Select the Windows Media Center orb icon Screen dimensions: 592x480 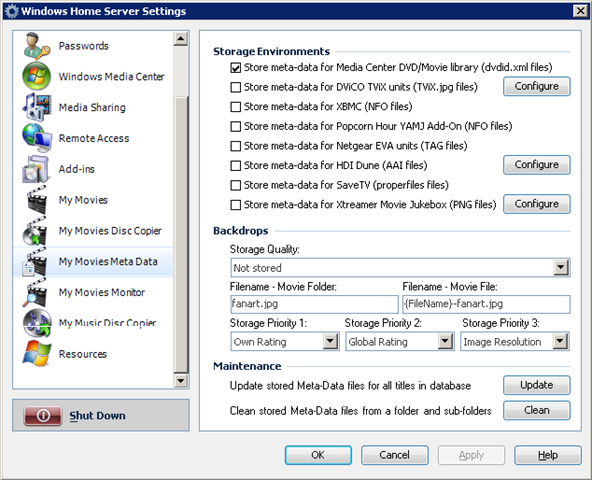pos(37,76)
